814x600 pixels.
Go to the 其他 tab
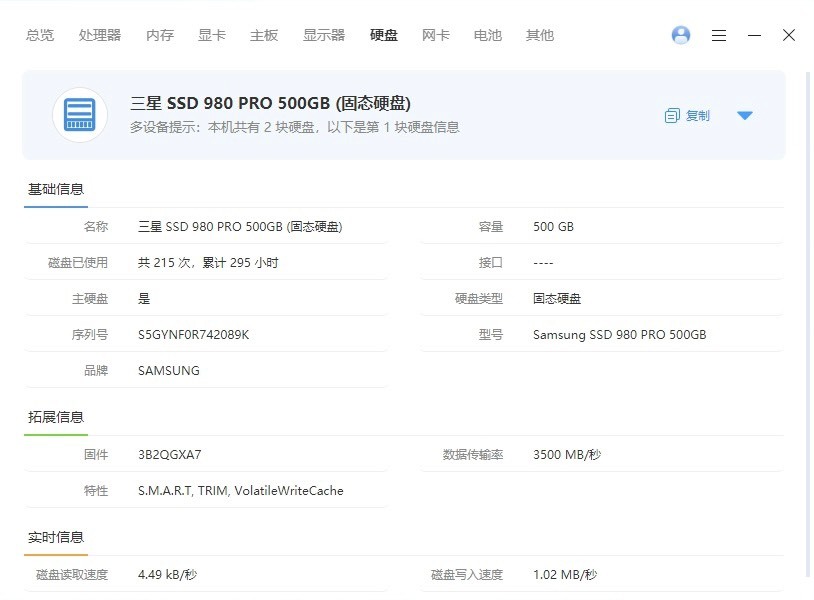pos(540,35)
